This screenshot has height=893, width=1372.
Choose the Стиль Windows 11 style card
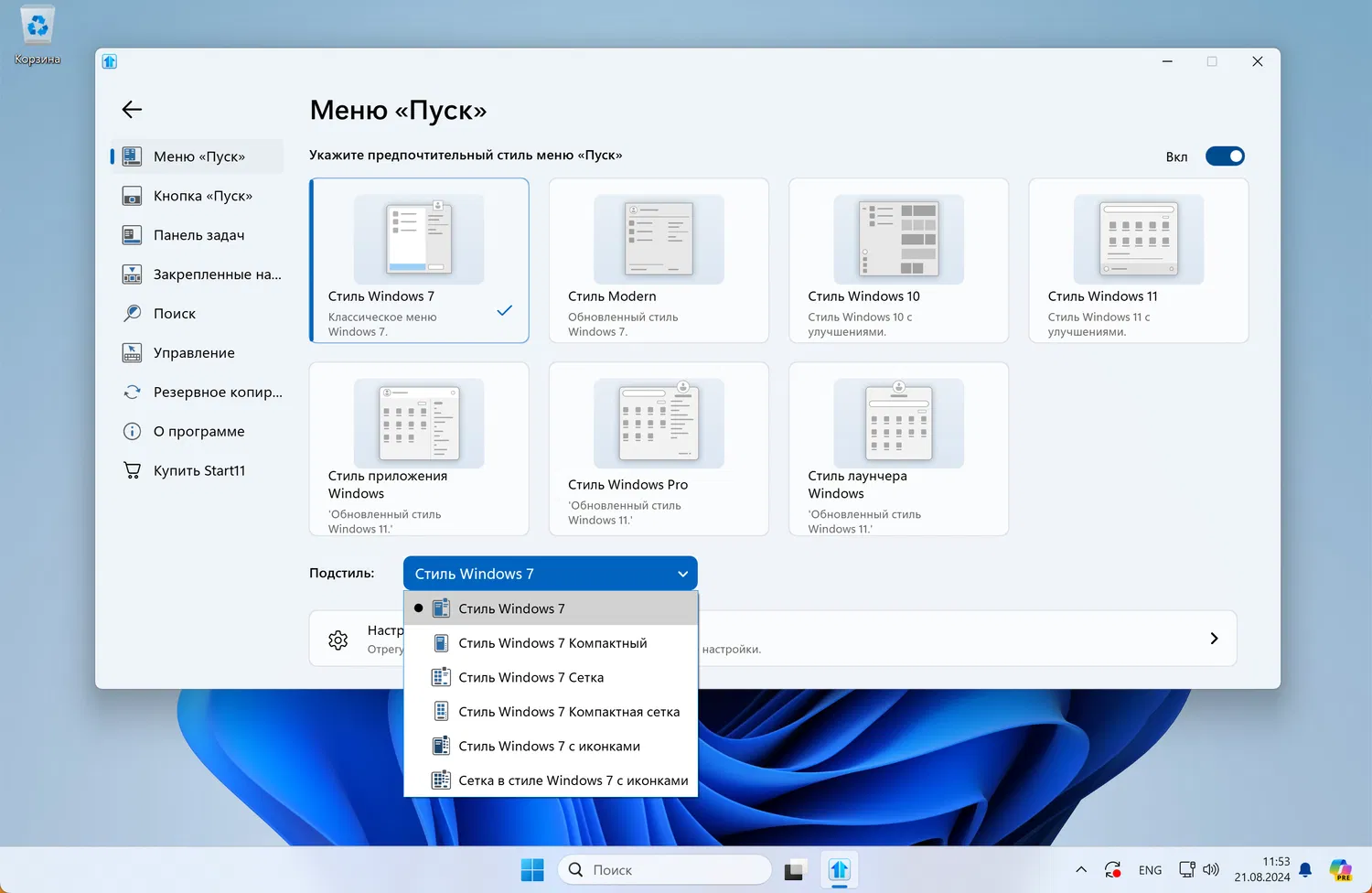click(x=1139, y=261)
